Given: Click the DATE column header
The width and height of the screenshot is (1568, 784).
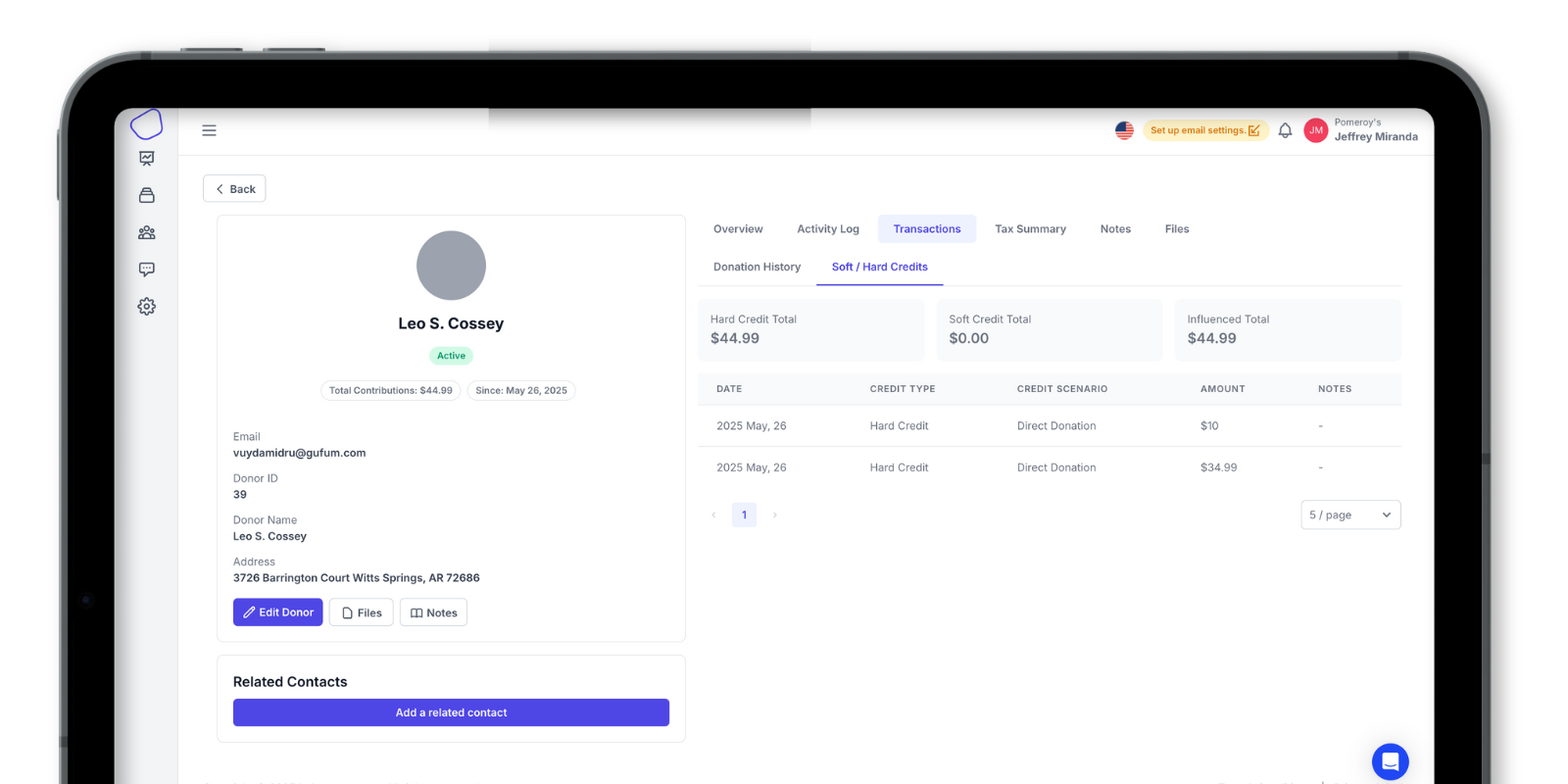Looking at the screenshot, I should click(x=729, y=389).
